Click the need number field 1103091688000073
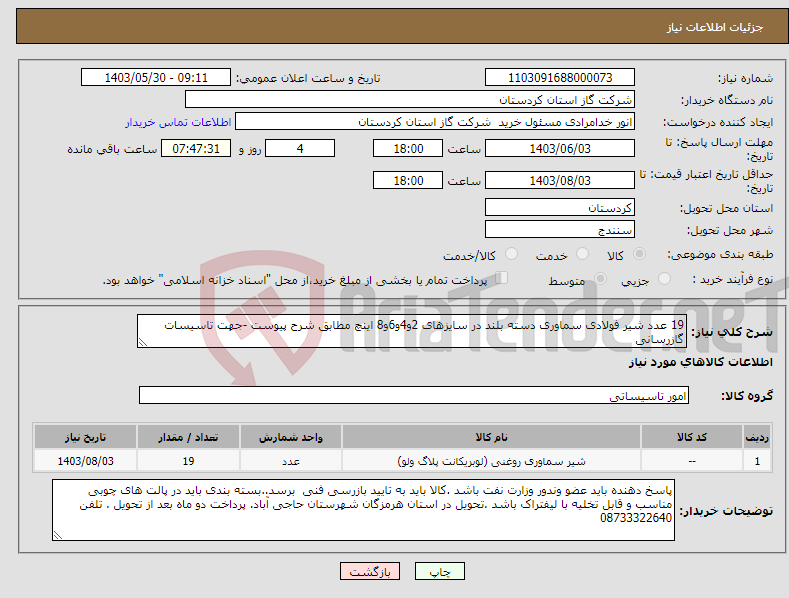The width and height of the screenshot is (789, 598). click(x=560, y=78)
